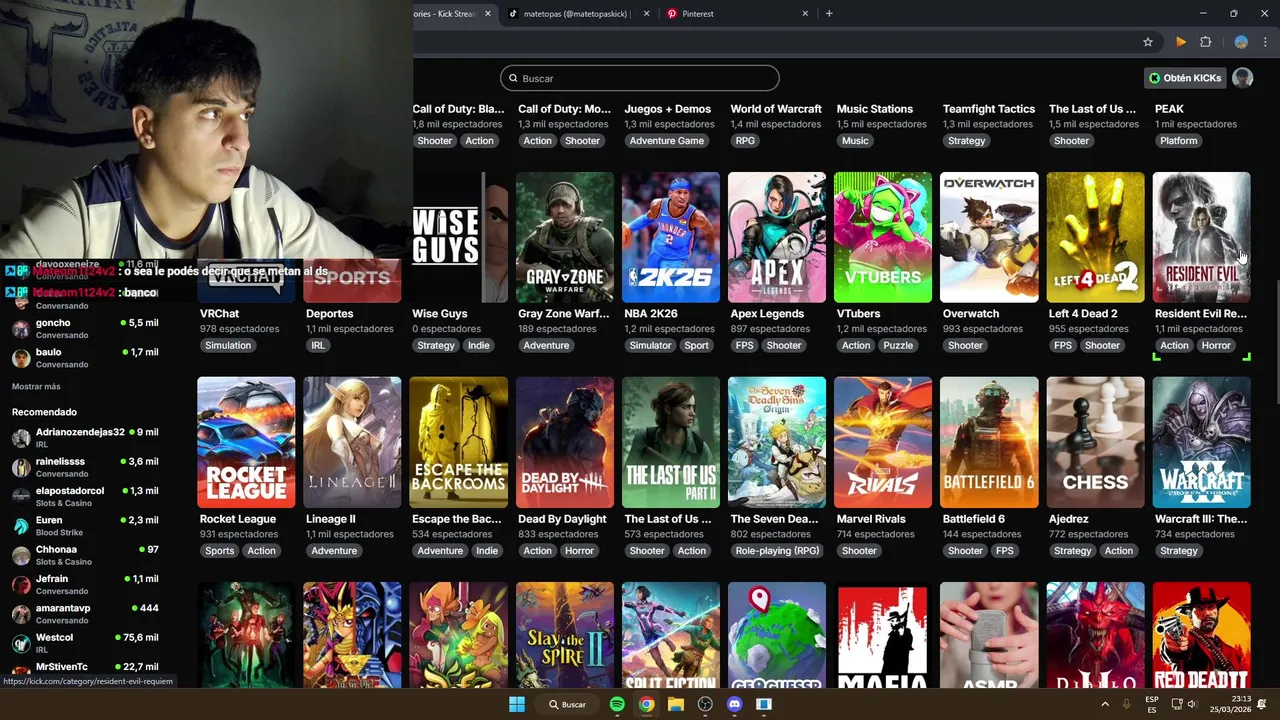
Task: Open Resident Evil Requiem category cover
Action: click(x=1201, y=237)
